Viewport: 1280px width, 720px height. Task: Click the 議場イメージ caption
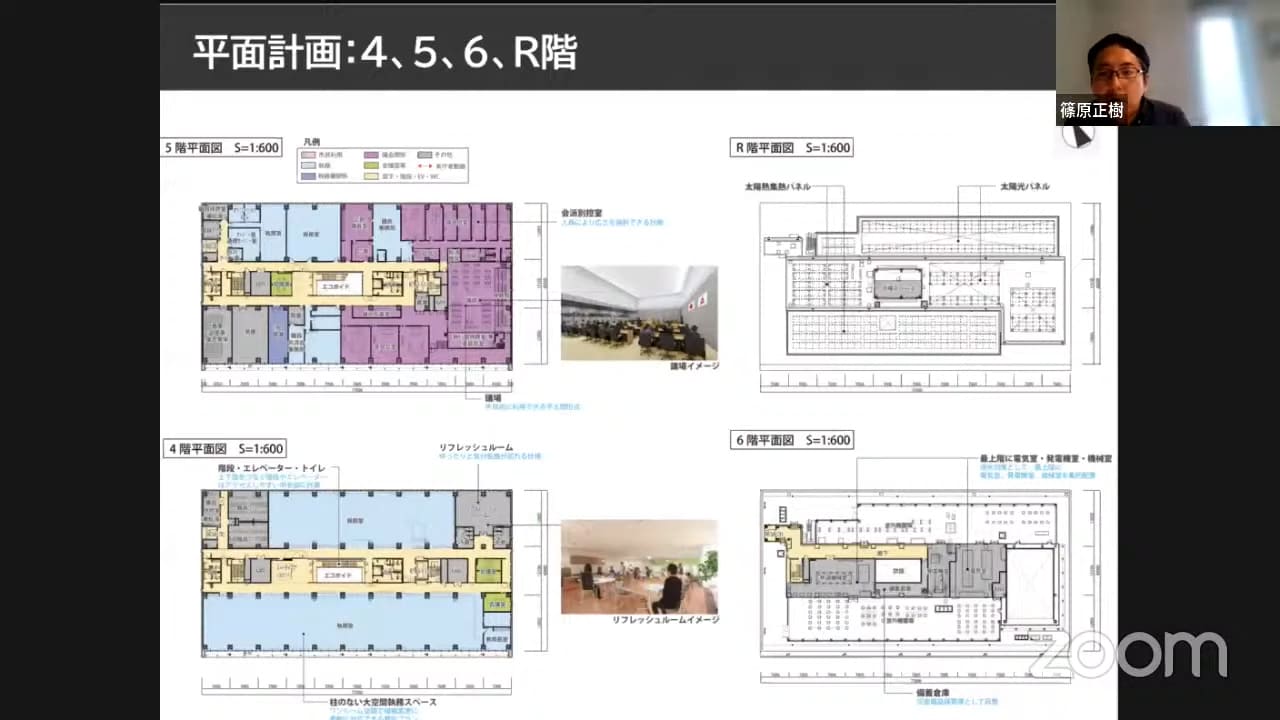click(694, 366)
